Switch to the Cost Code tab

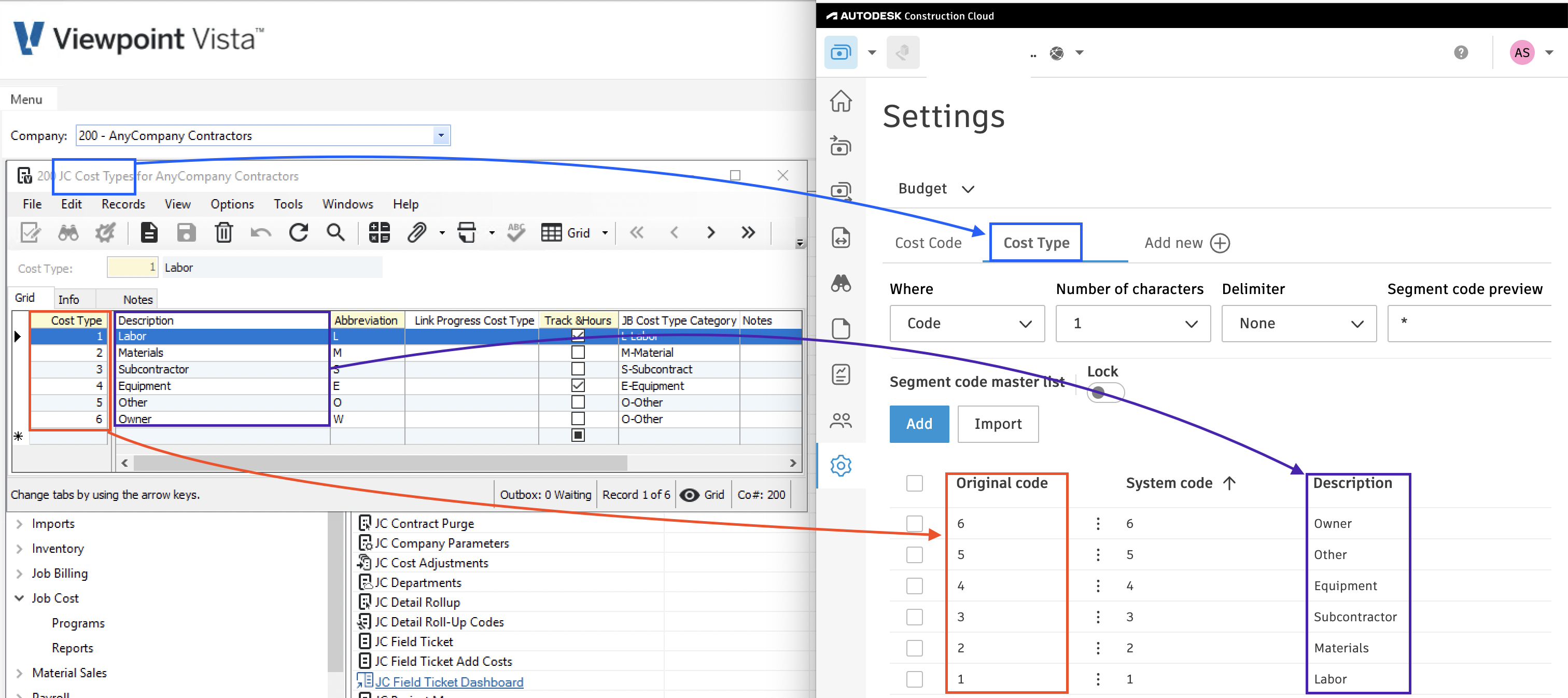pyautogui.click(x=928, y=243)
